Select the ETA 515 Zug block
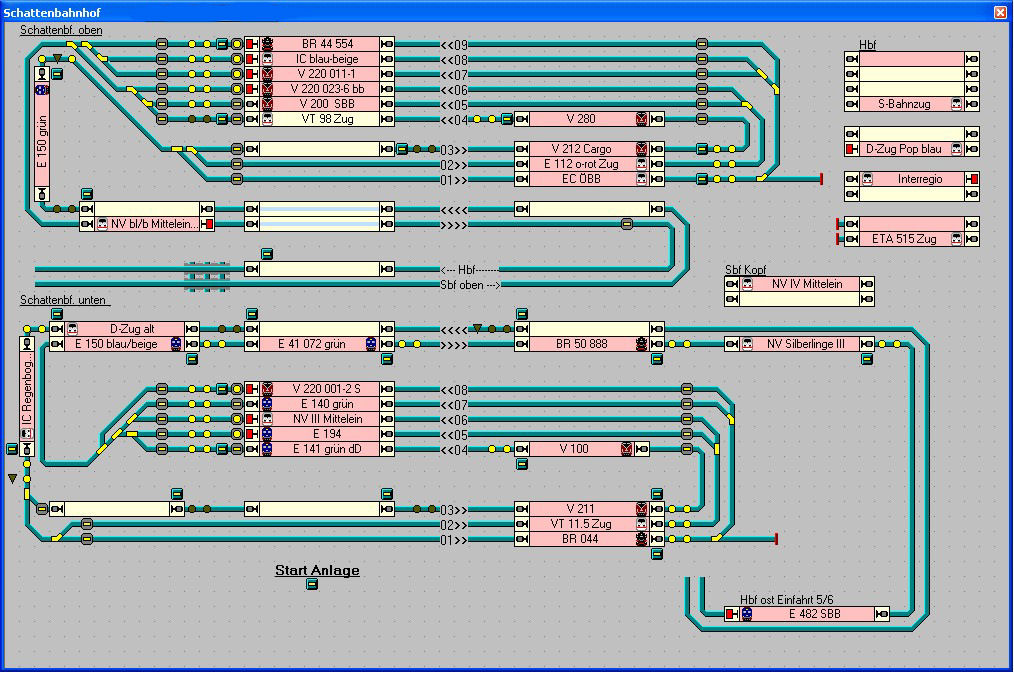The image size is (1014, 673). (x=903, y=239)
